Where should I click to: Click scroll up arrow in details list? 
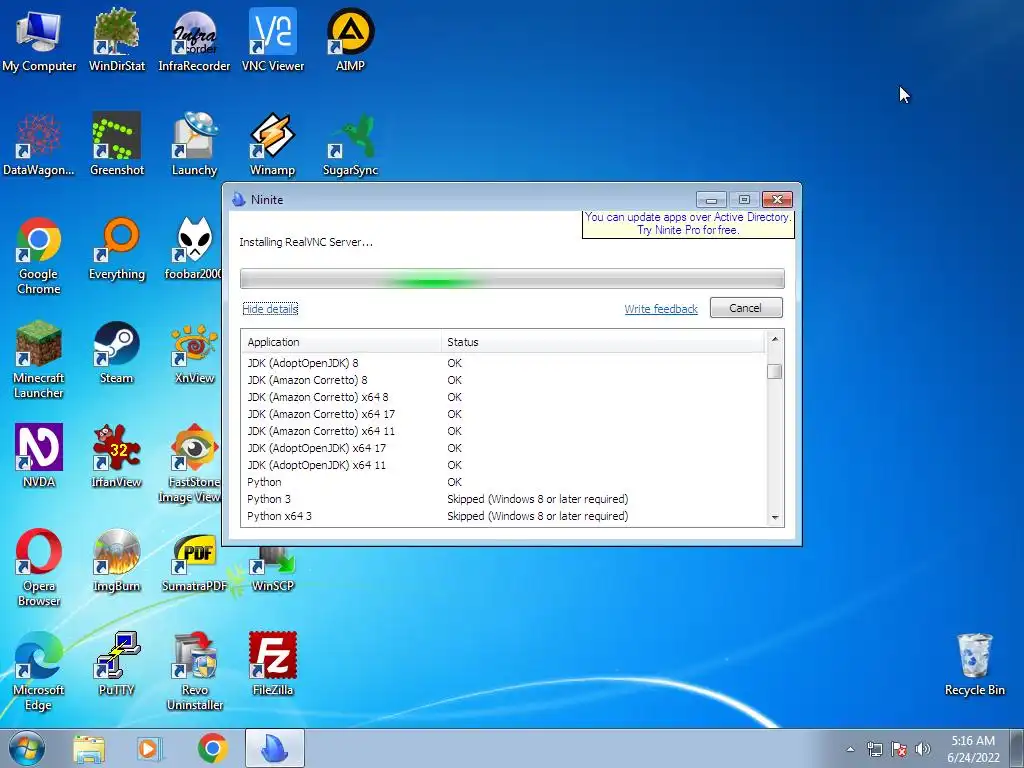pos(775,339)
